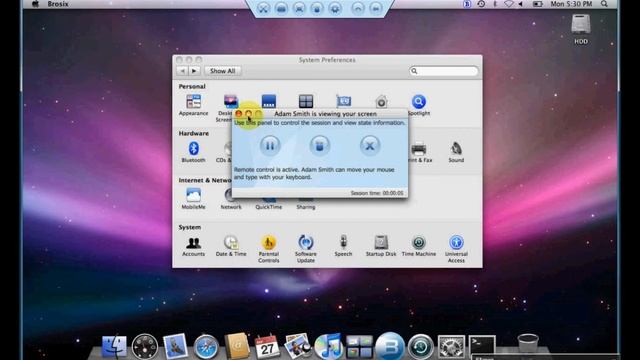Open MobileMe preferences
The height and width of the screenshot is (360, 640).
pyautogui.click(x=193, y=199)
